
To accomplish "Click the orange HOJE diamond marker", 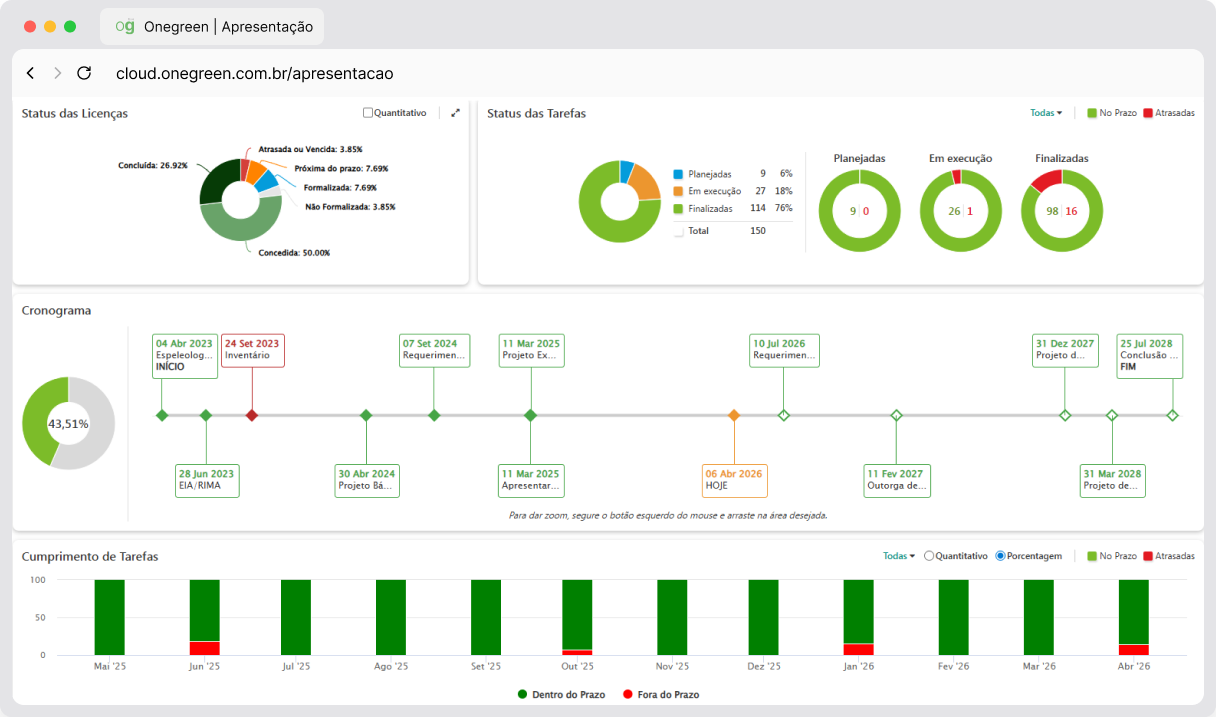I will (x=734, y=415).
